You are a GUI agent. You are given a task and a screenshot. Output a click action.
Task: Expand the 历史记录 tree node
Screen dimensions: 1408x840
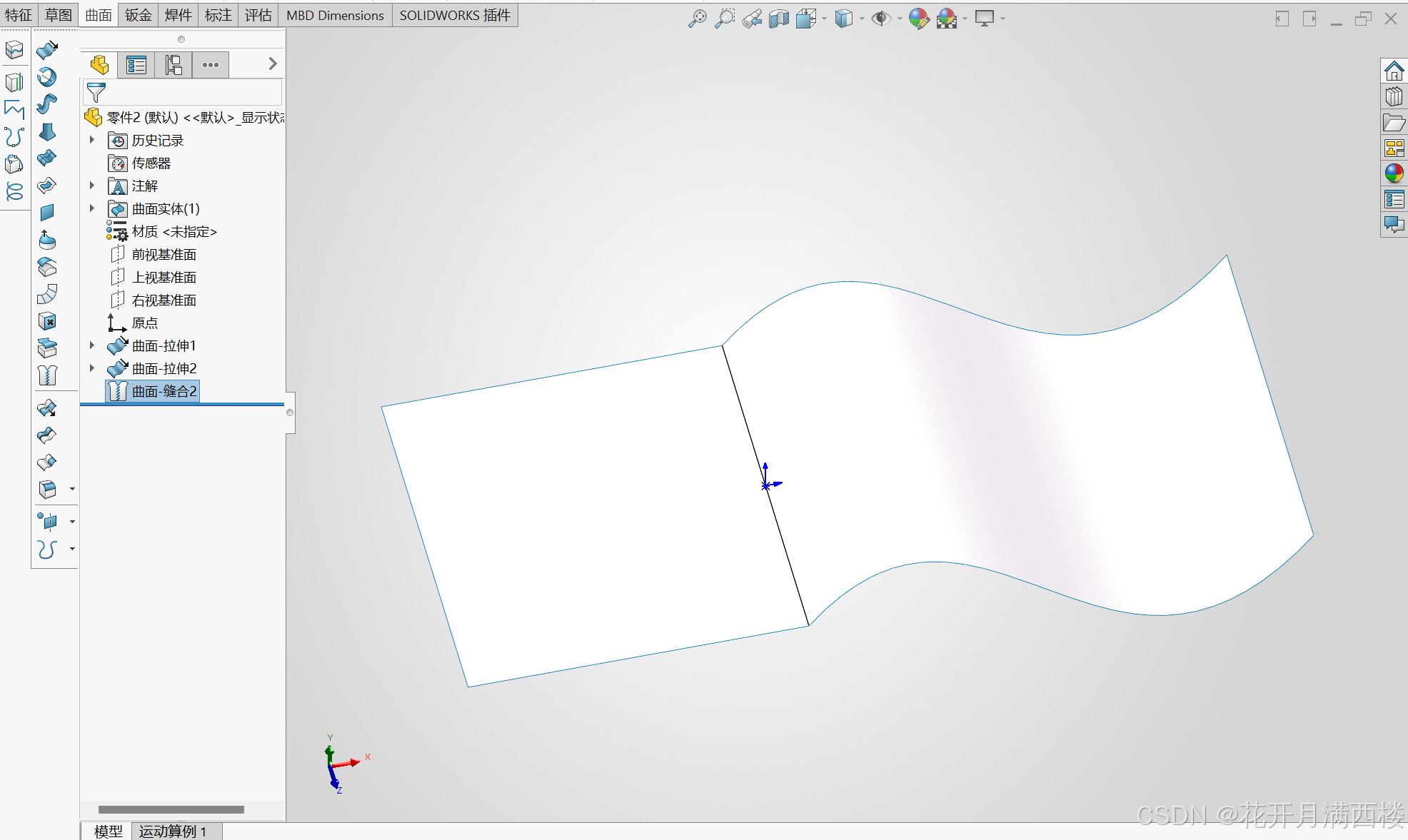click(92, 140)
